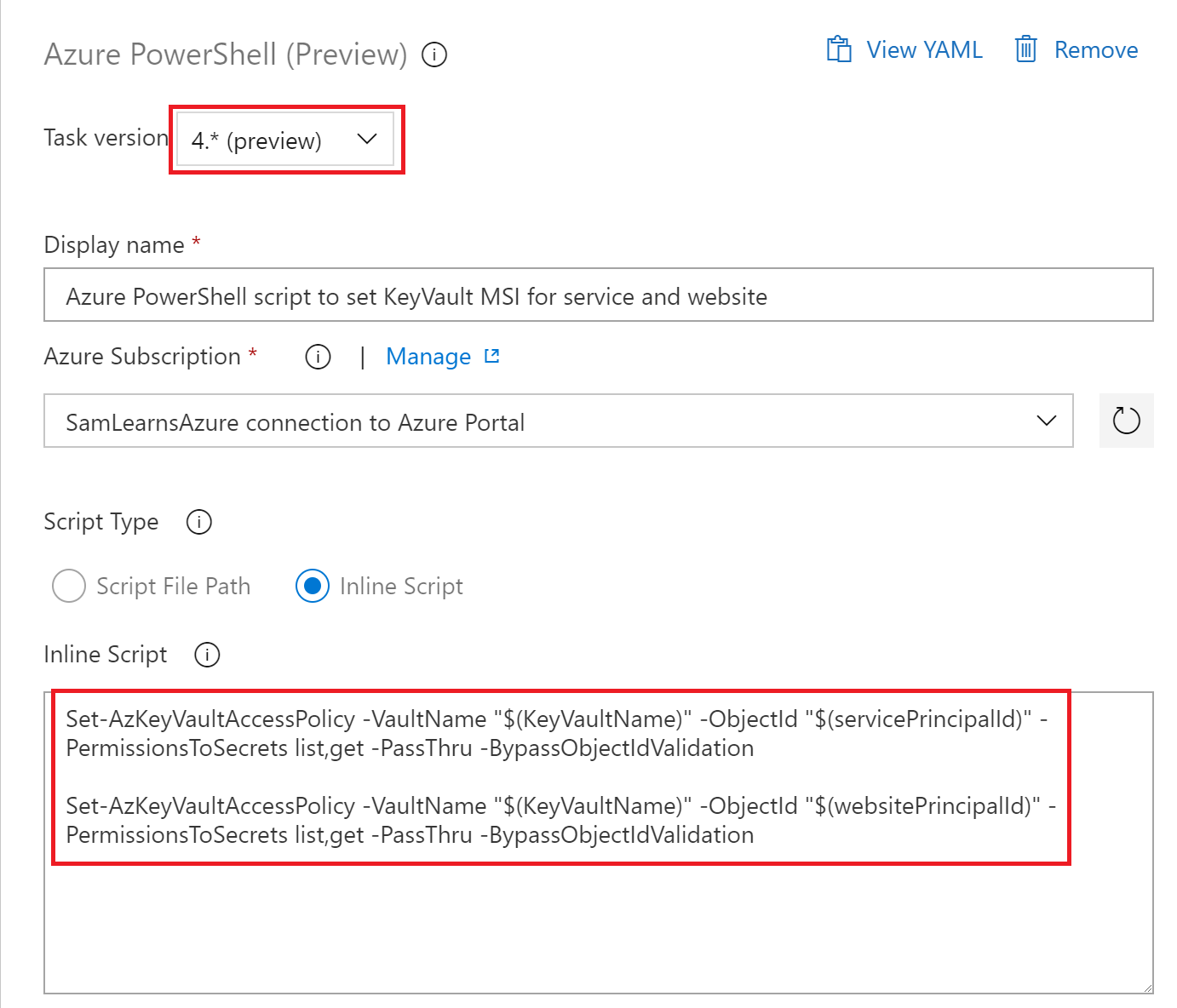Click the chevron arrow in Task version box
Image resolution: width=1177 pixels, height=1008 pixels.
pos(367,140)
